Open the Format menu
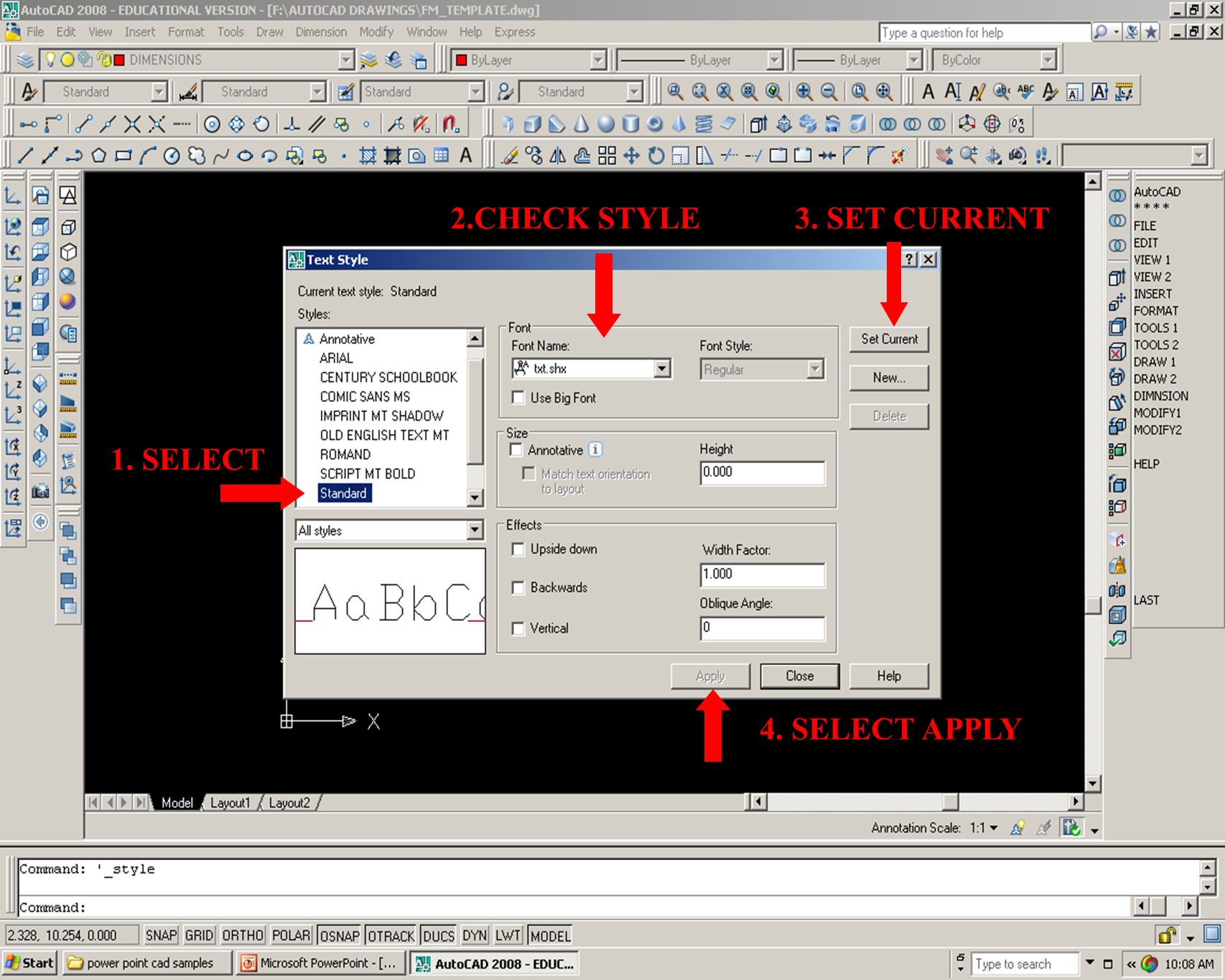The image size is (1225, 980). (186, 32)
